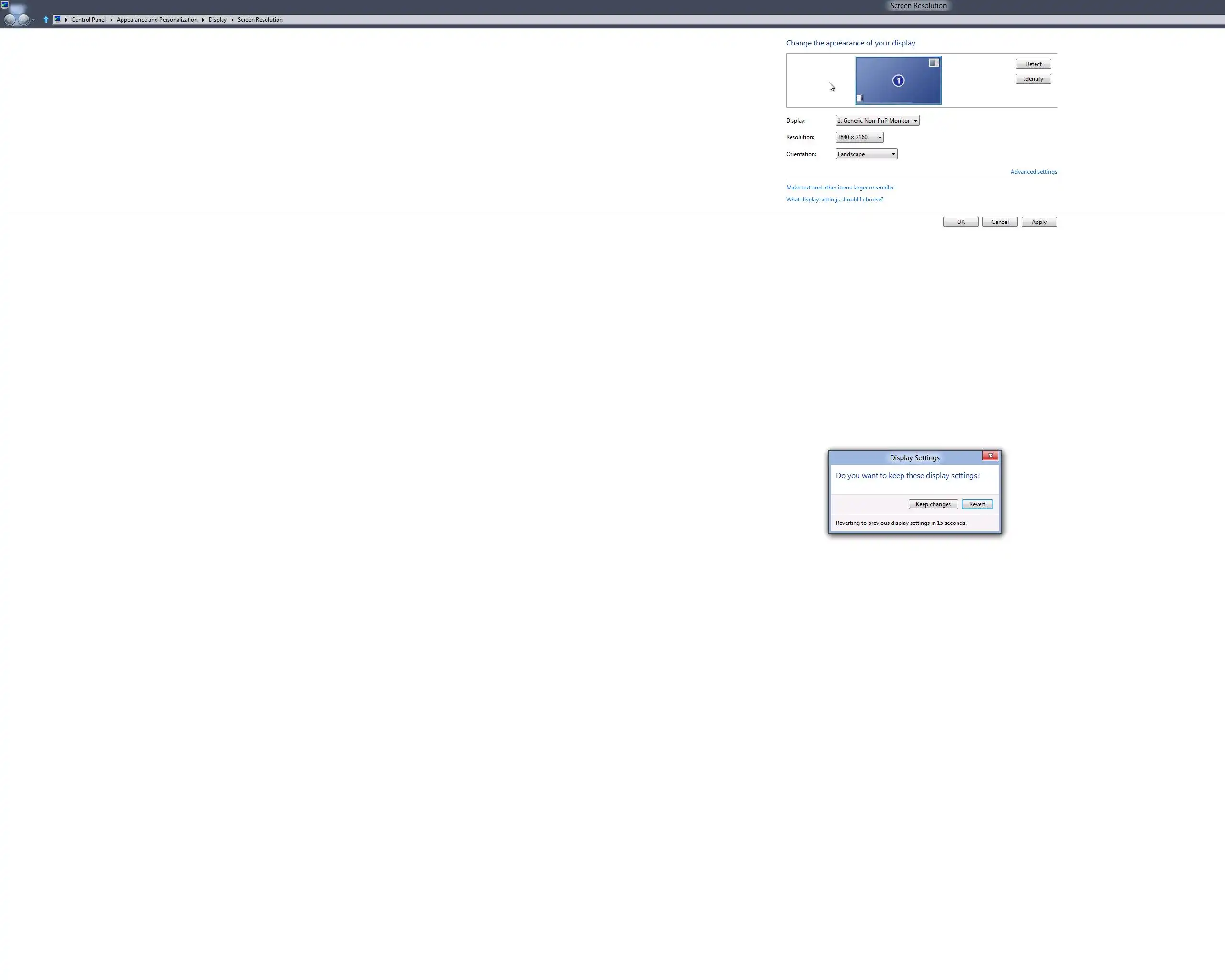Click the Control Panel icon in address bar

coord(57,19)
